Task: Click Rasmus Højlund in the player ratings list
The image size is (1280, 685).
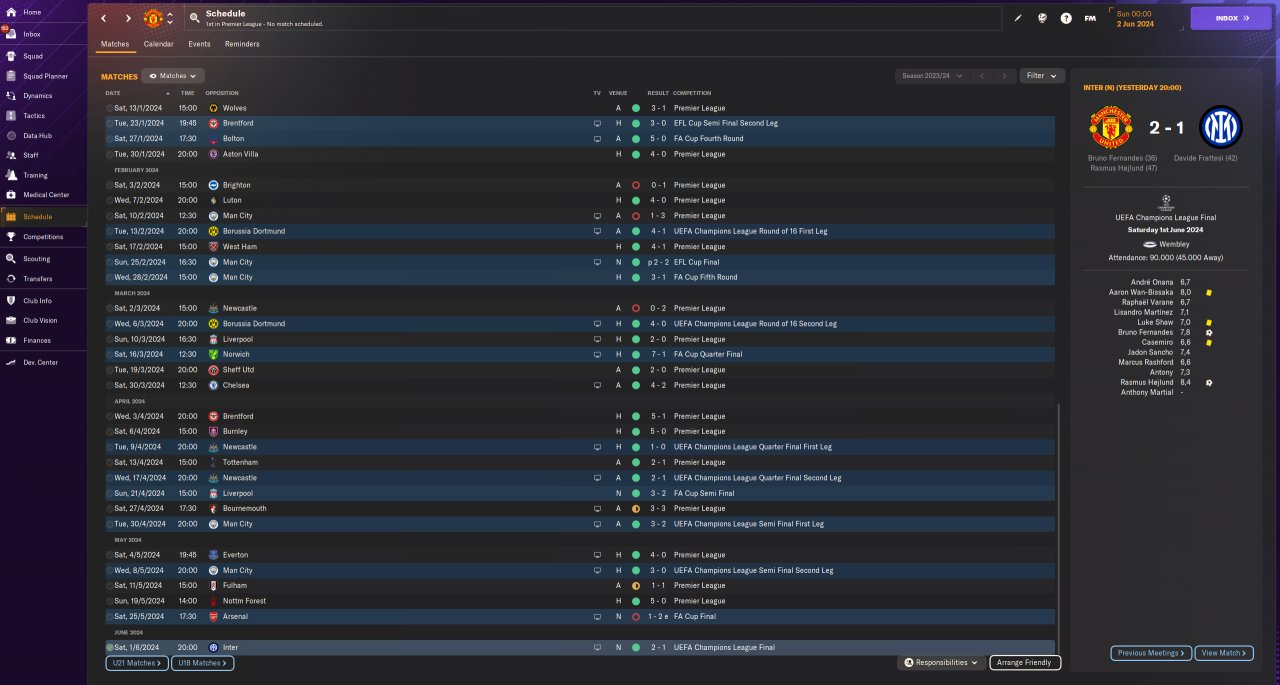Action: pyautogui.click(x=1147, y=382)
